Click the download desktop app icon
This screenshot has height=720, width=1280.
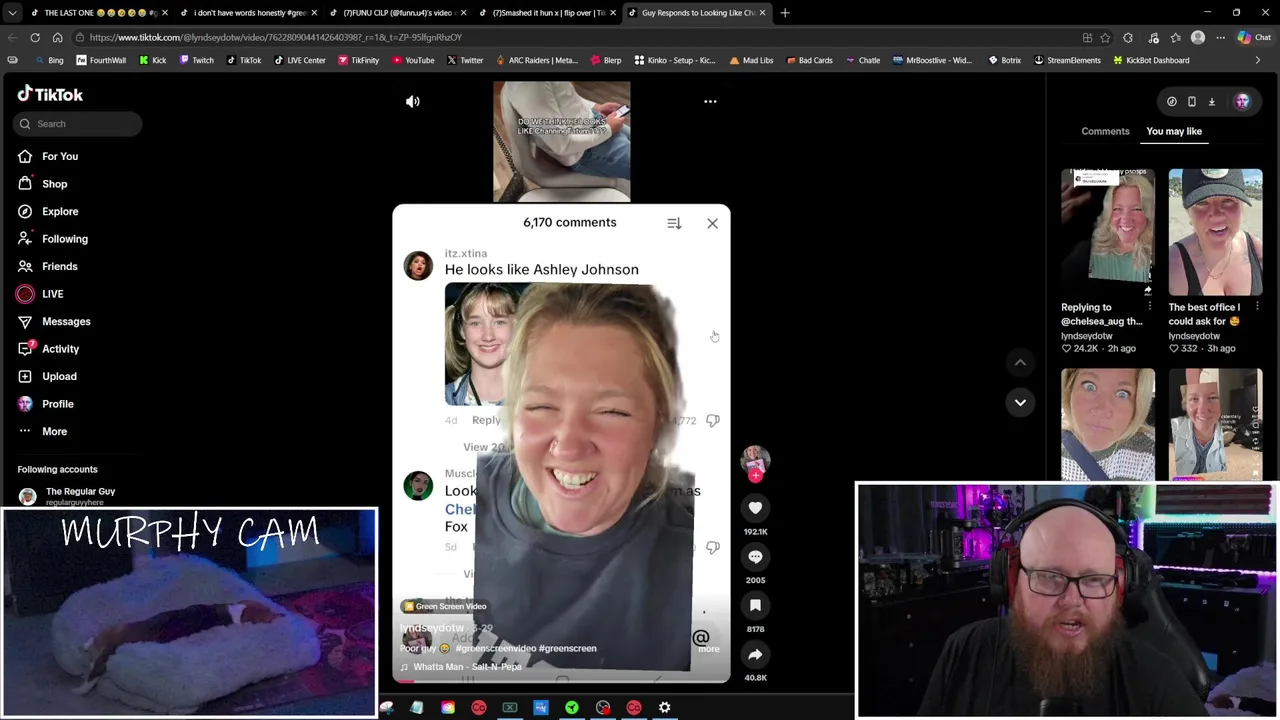(x=1211, y=101)
